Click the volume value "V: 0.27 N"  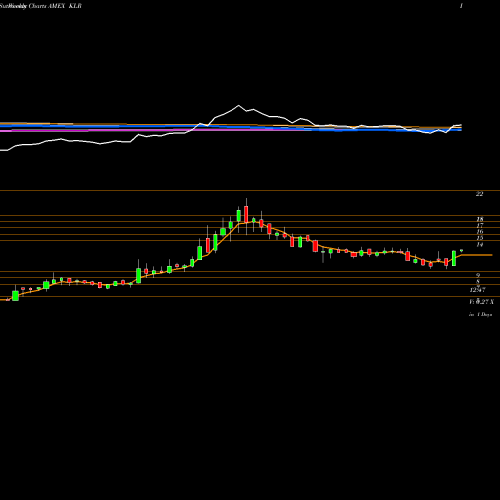point(481,302)
